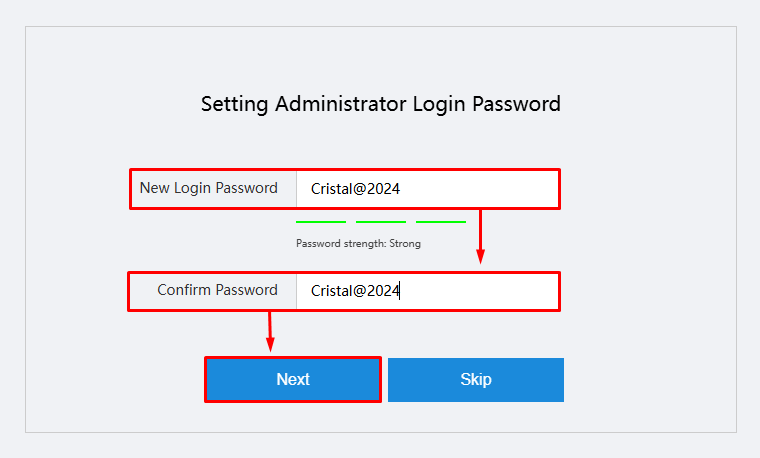Click the third green strength bar
This screenshot has height=458, width=760.
(441, 222)
